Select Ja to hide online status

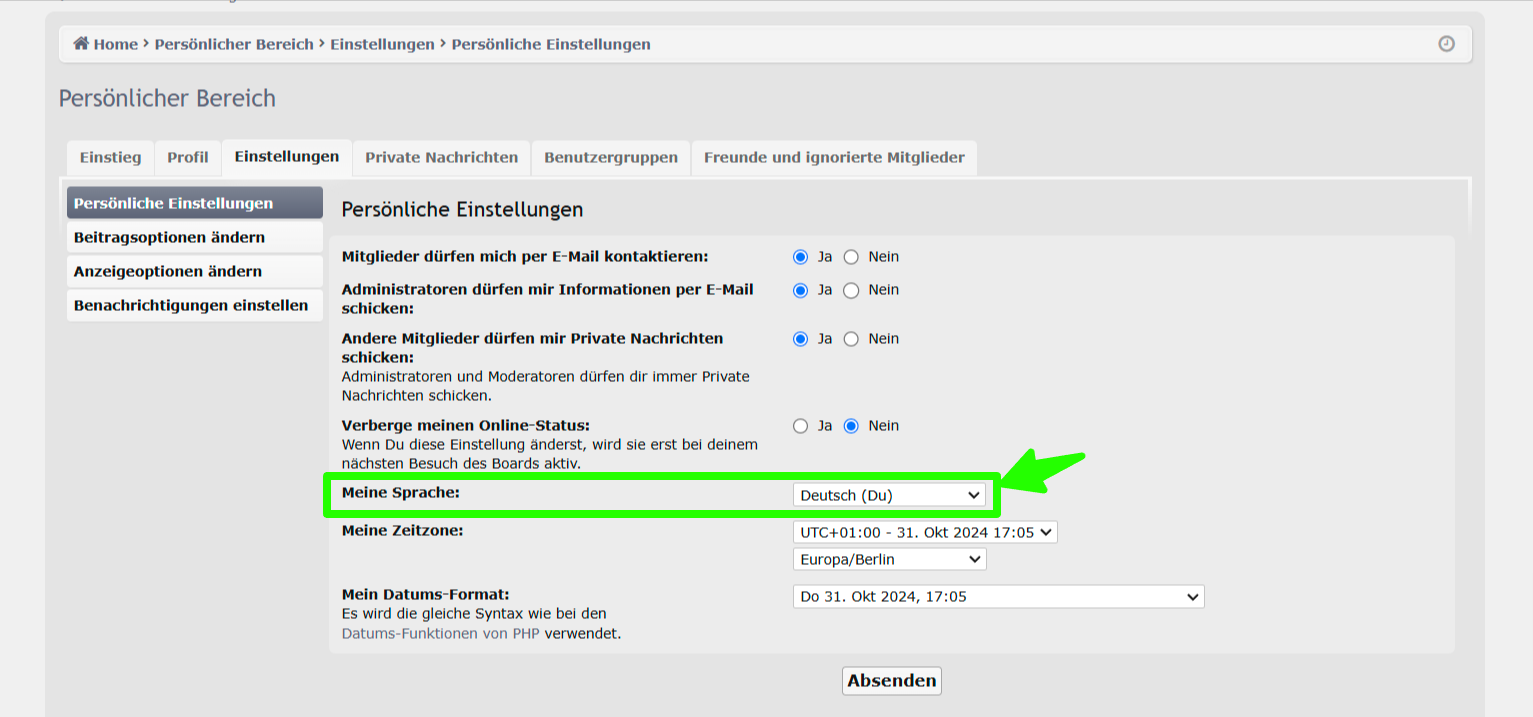click(x=800, y=426)
